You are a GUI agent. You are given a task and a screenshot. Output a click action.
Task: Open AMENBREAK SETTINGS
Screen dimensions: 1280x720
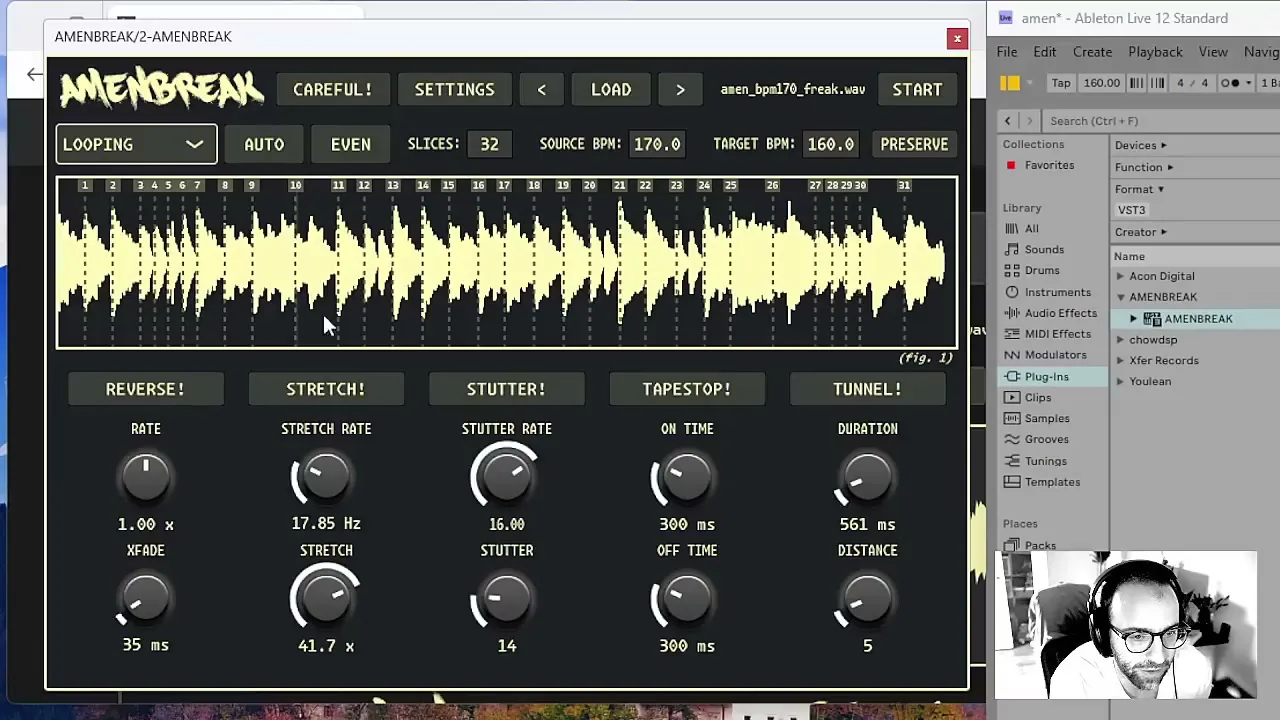click(x=454, y=90)
